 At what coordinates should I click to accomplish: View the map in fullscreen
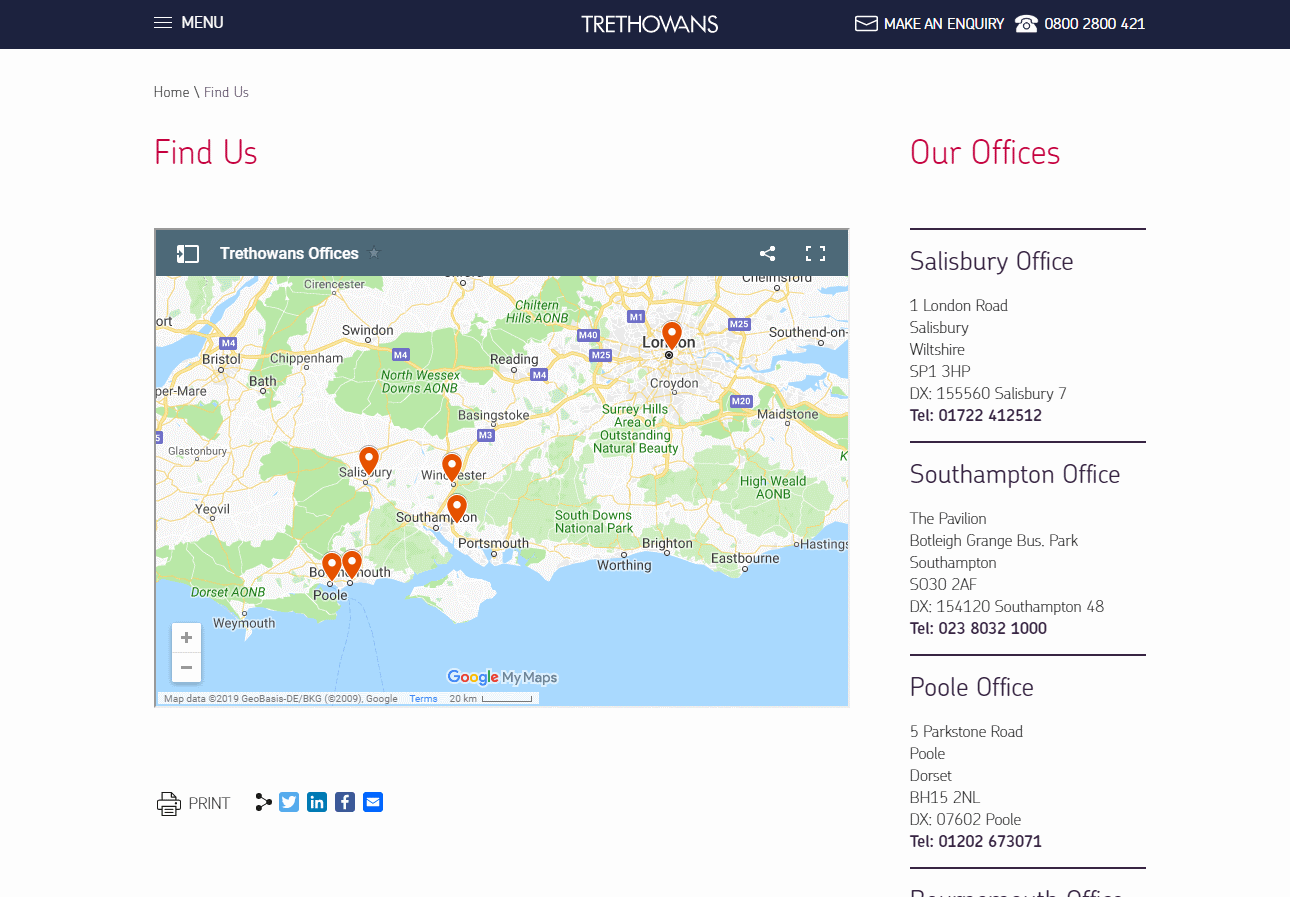[x=815, y=254]
